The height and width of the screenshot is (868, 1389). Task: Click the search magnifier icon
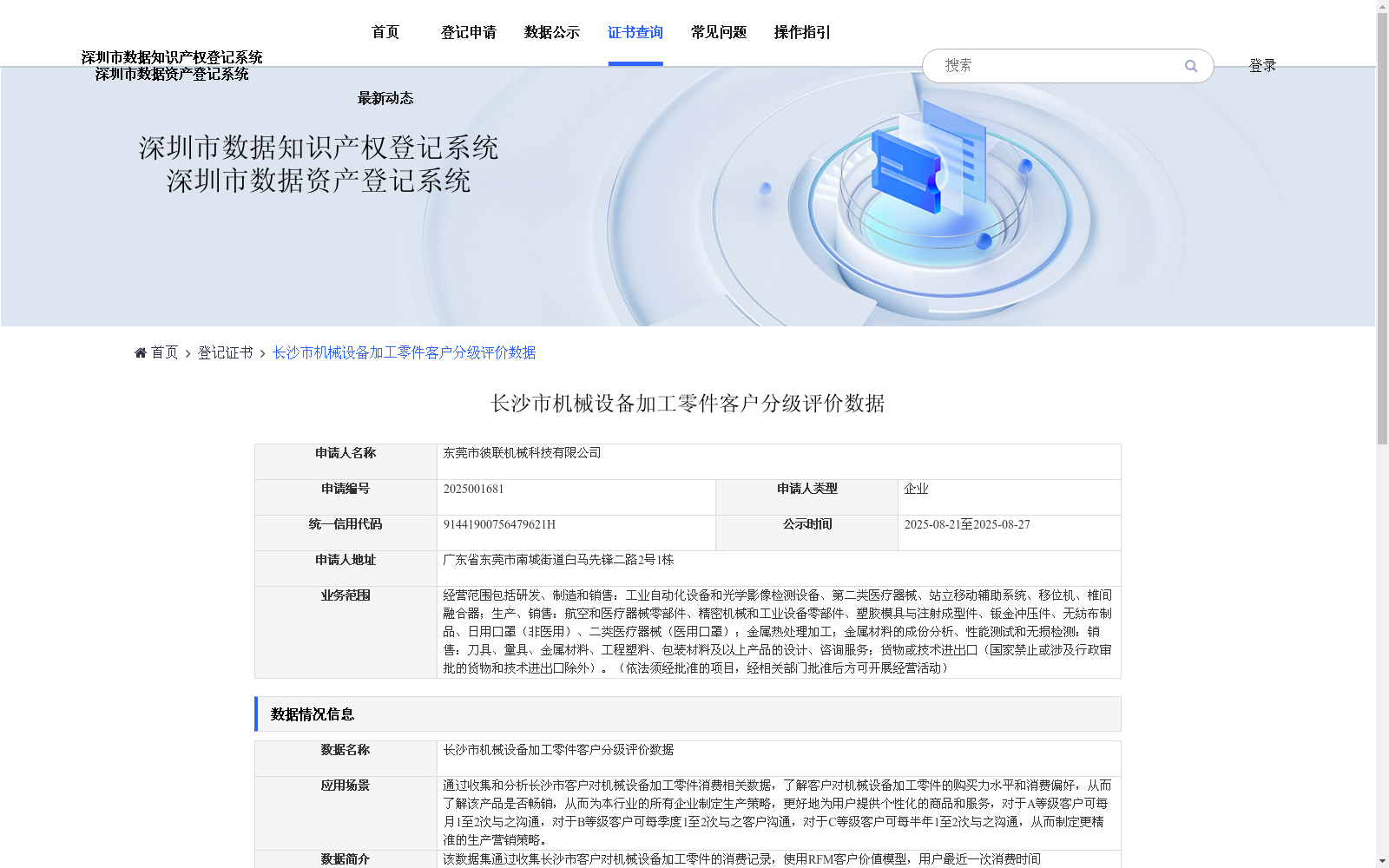[1191, 66]
